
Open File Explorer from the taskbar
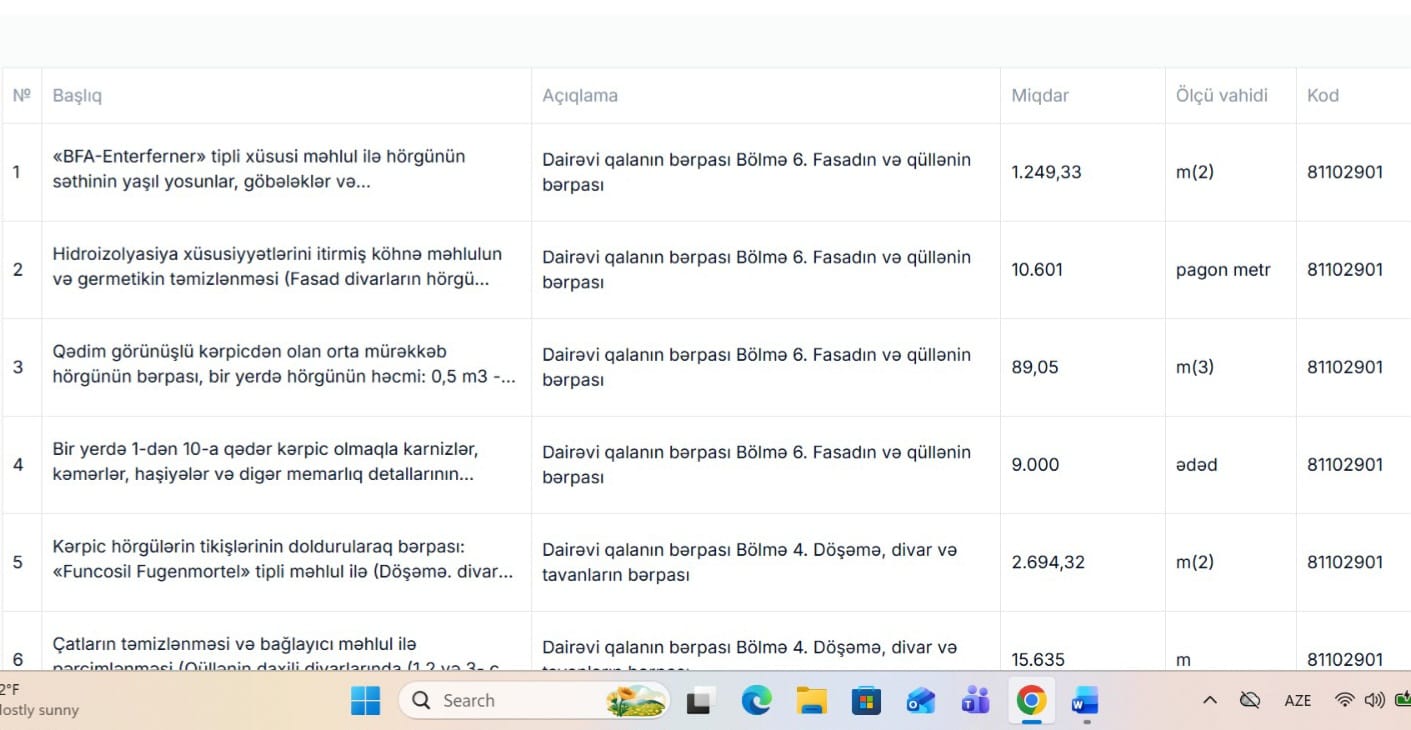pos(811,701)
